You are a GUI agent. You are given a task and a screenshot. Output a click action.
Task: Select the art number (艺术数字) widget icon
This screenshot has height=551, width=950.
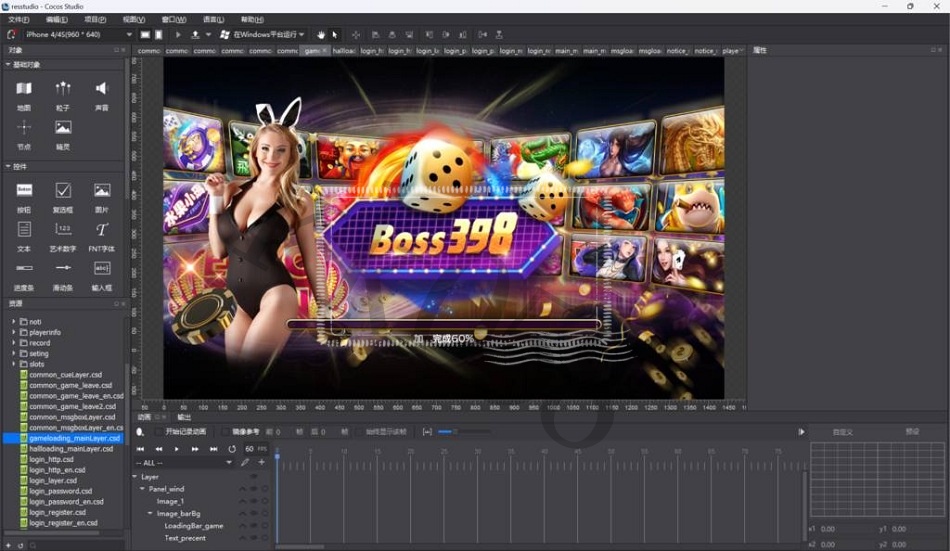pyautogui.click(x=63, y=229)
